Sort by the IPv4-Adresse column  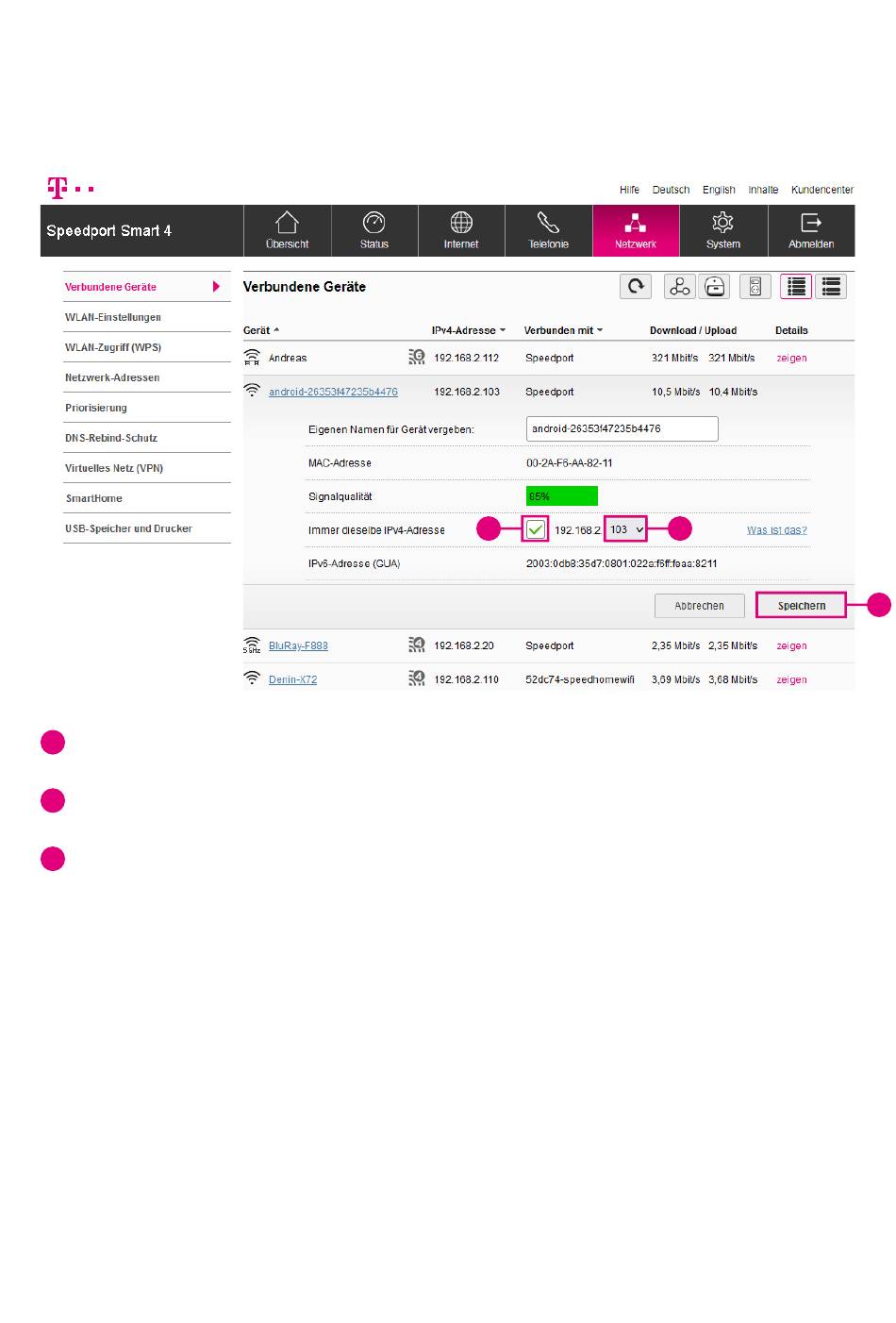pos(469,330)
